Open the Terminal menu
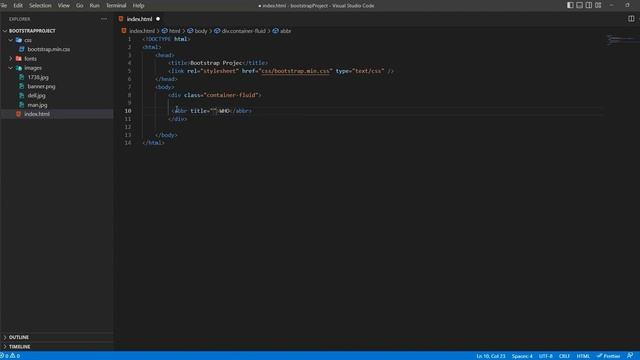640x360 pixels. (x=116, y=6)
